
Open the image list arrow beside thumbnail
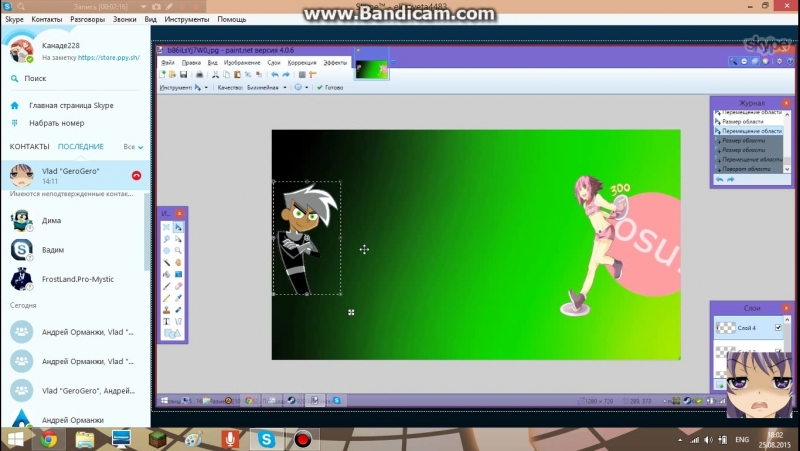(x=393, y=62)
